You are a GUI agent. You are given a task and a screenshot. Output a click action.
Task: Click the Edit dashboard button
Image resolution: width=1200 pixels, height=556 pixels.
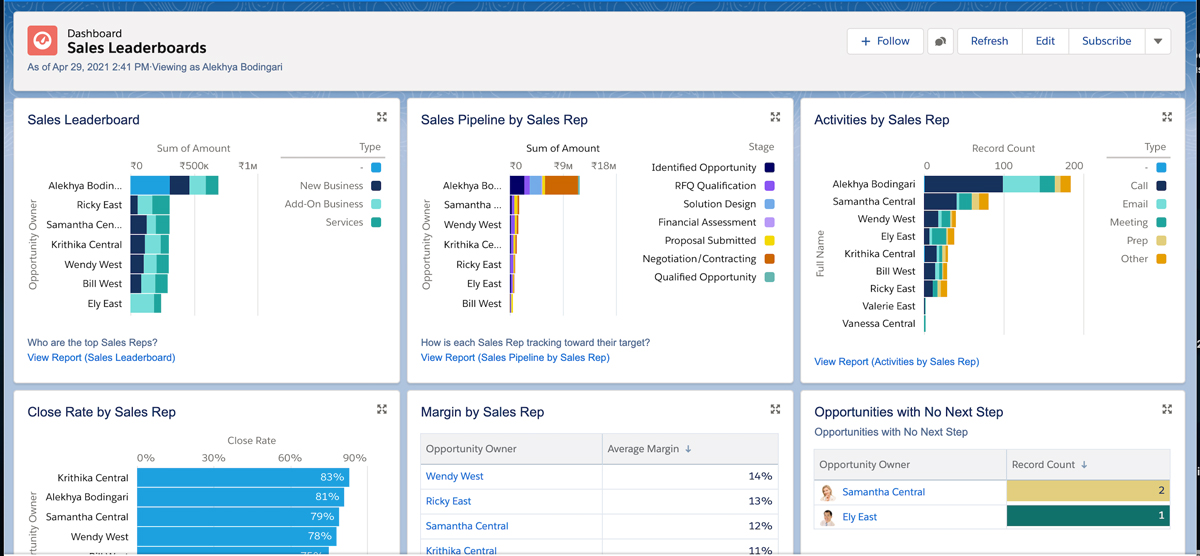(1045, 41)
